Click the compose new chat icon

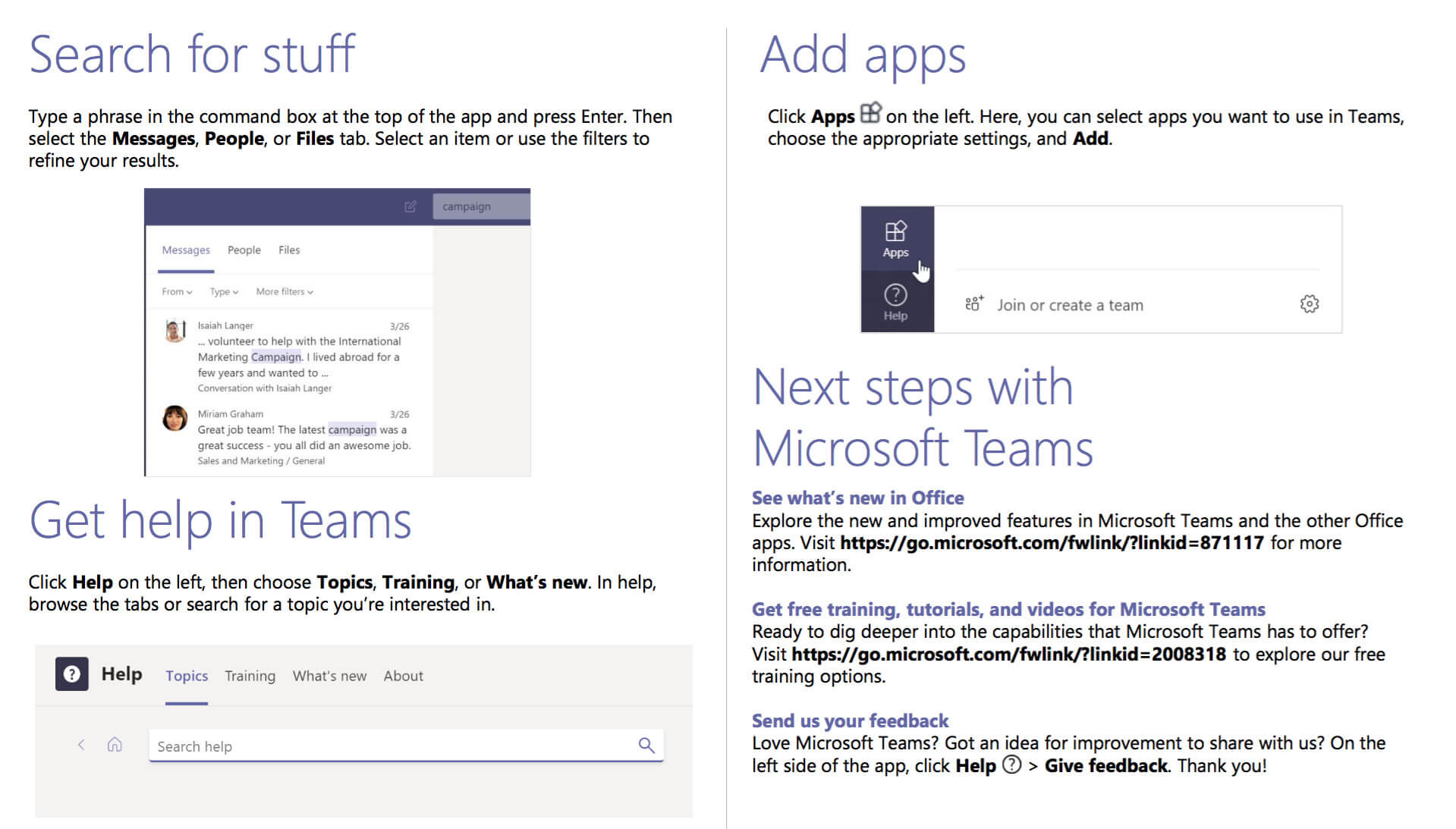point(410,206)
